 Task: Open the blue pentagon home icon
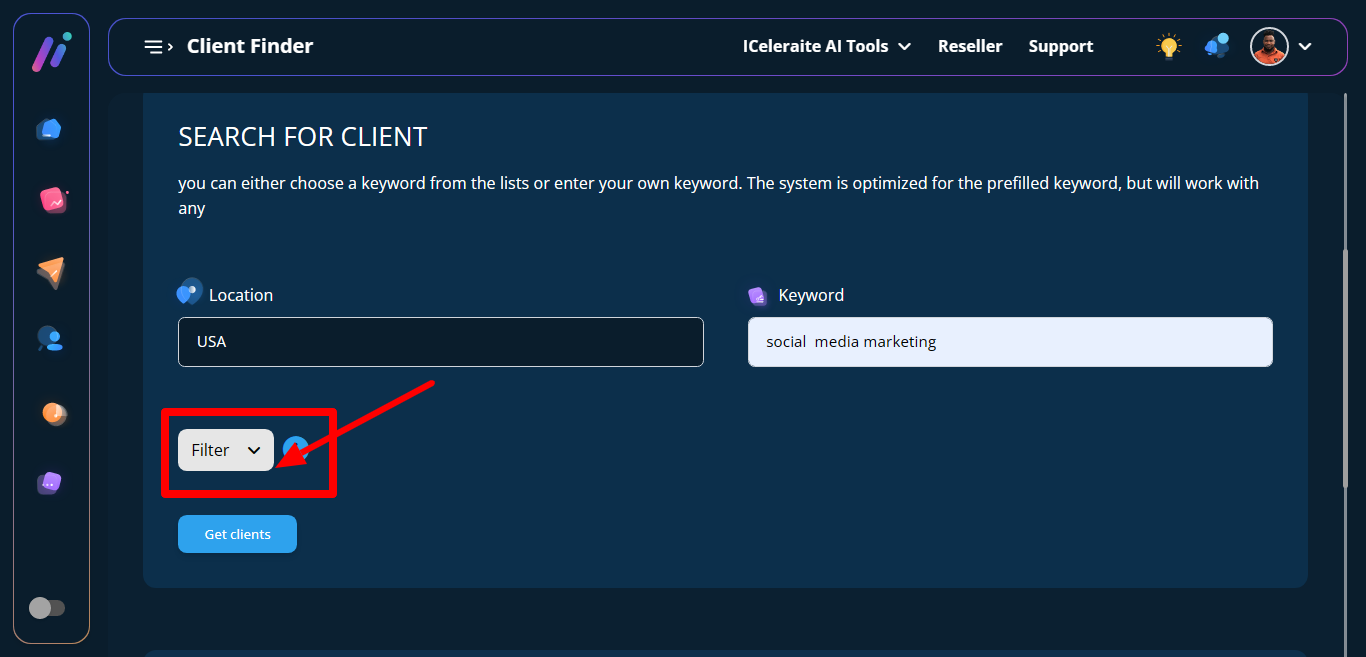pos(49,129)
